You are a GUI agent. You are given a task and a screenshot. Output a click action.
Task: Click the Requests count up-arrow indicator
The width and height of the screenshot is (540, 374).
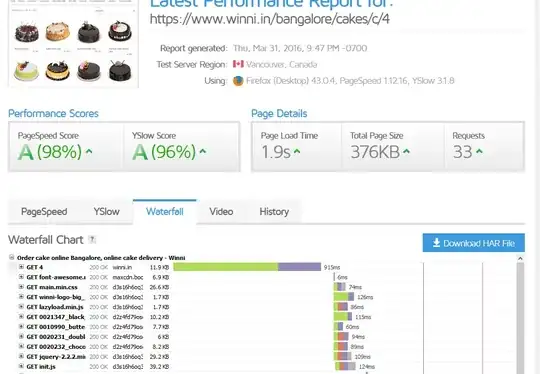pos(479,151)
